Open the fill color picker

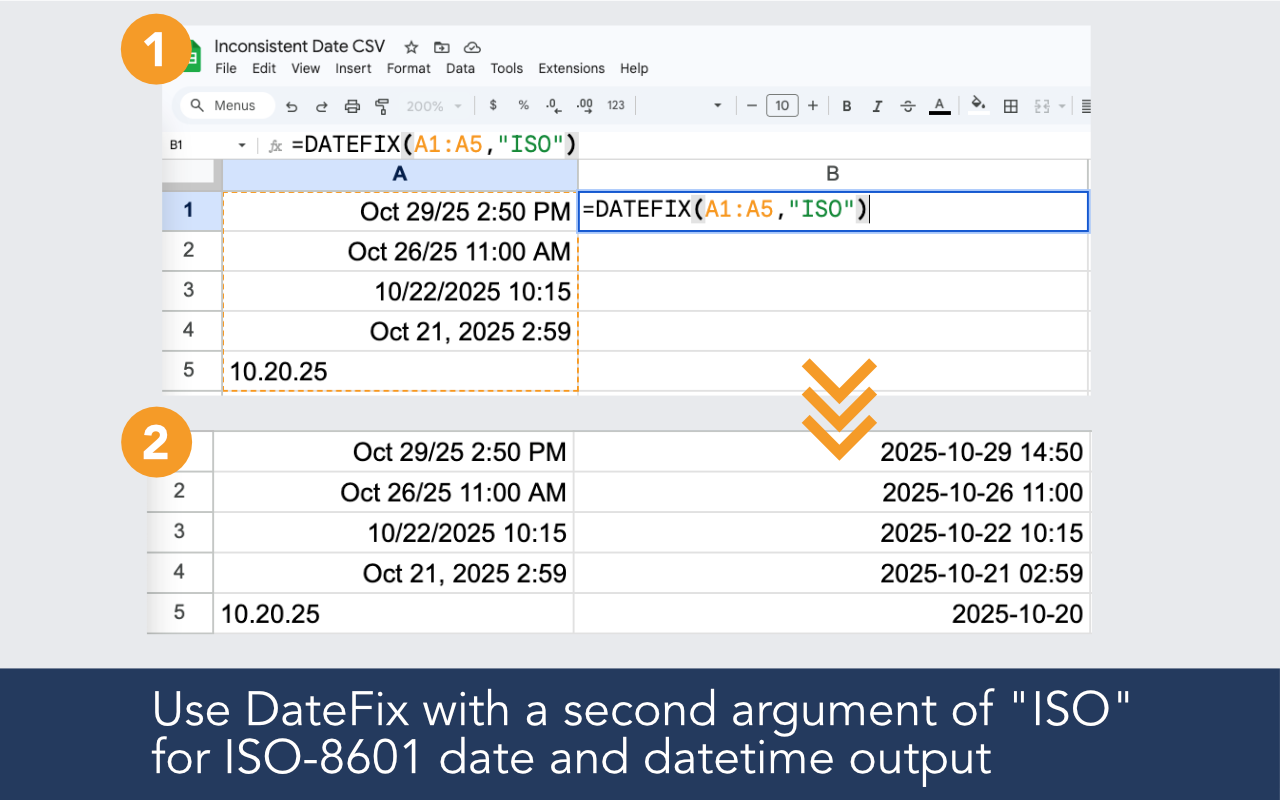click(978, 105)
